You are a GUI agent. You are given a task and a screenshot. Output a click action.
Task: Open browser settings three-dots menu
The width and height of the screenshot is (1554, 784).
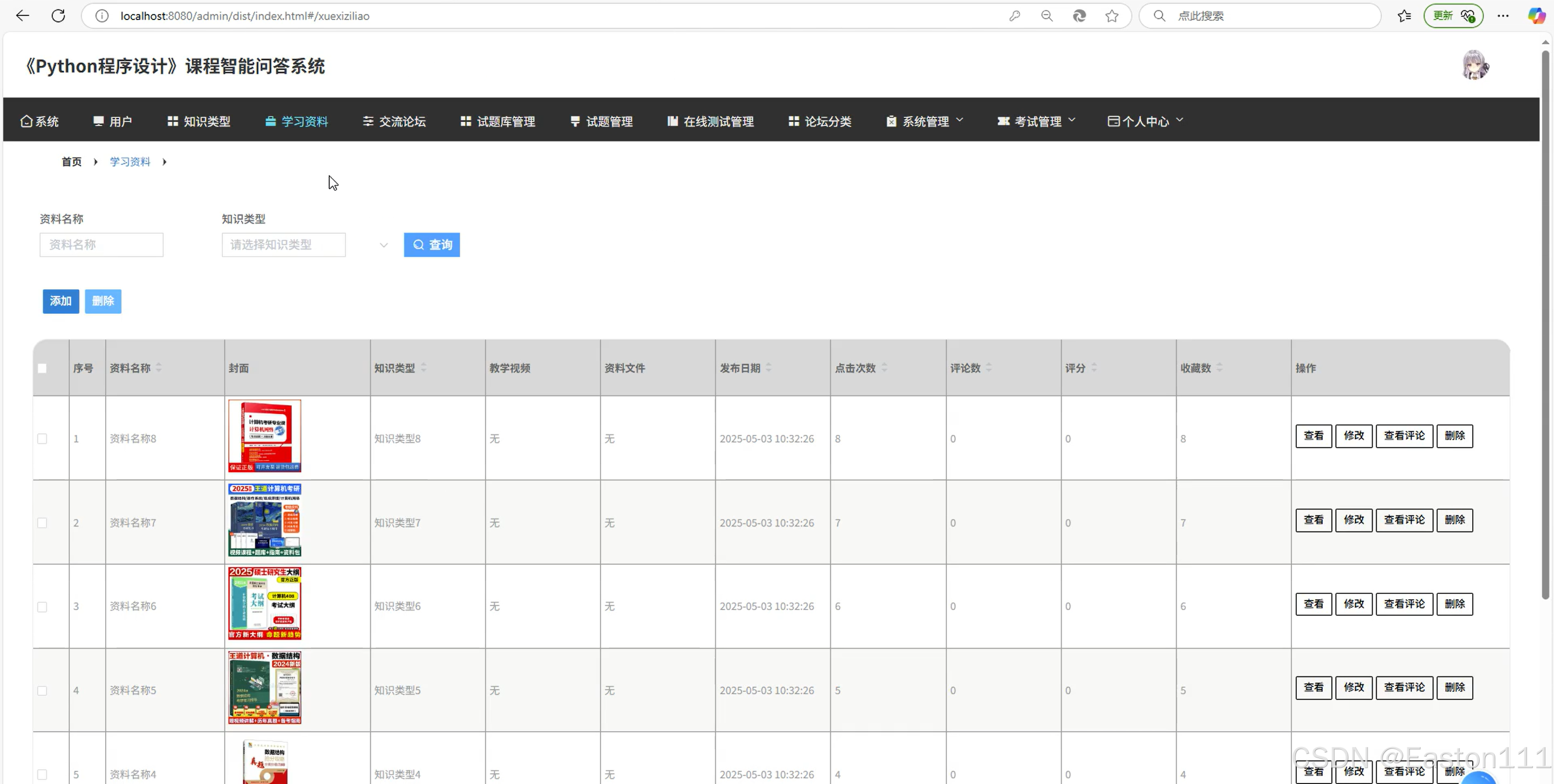(1503, 15)
